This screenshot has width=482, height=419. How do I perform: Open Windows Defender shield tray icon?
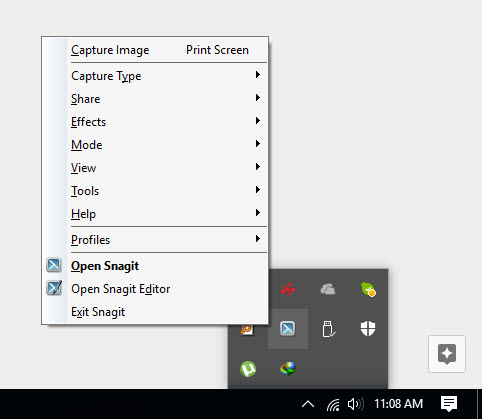(x=368, y=329)
